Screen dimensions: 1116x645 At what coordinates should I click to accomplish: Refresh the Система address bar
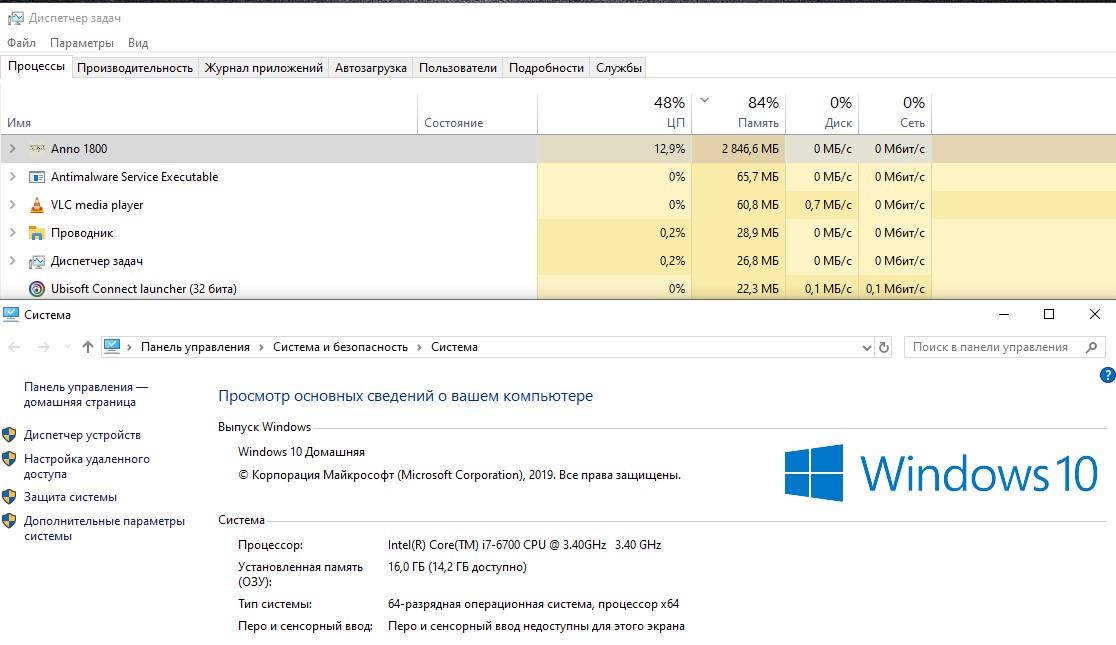tap(884, 347)
